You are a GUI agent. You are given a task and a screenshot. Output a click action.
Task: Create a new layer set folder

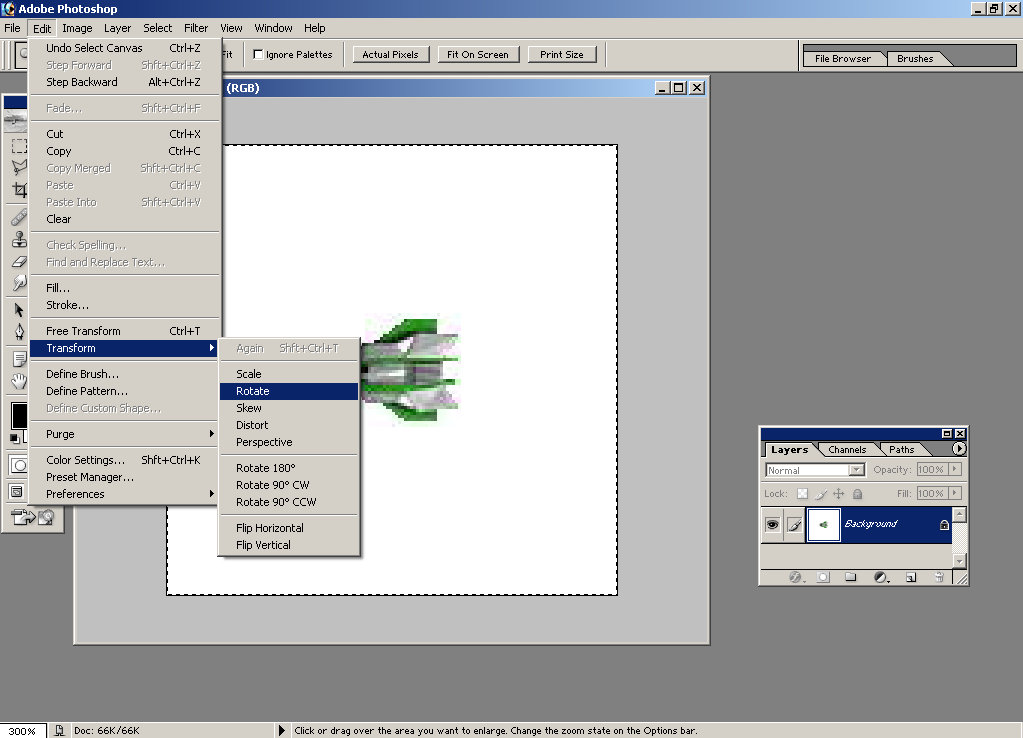click(x=851, y=577)
